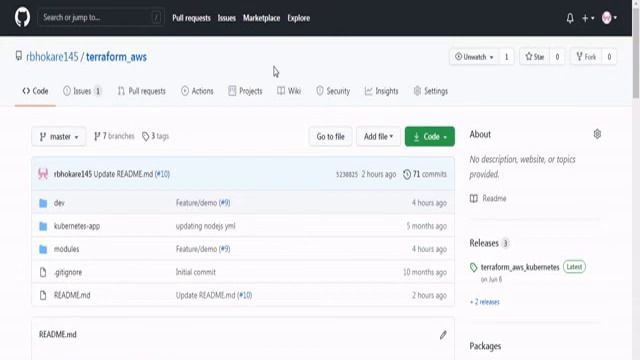Click the modules folder icon
Image resolution: width=640 pixels, height=360 pixels.
tap(43, 249)
